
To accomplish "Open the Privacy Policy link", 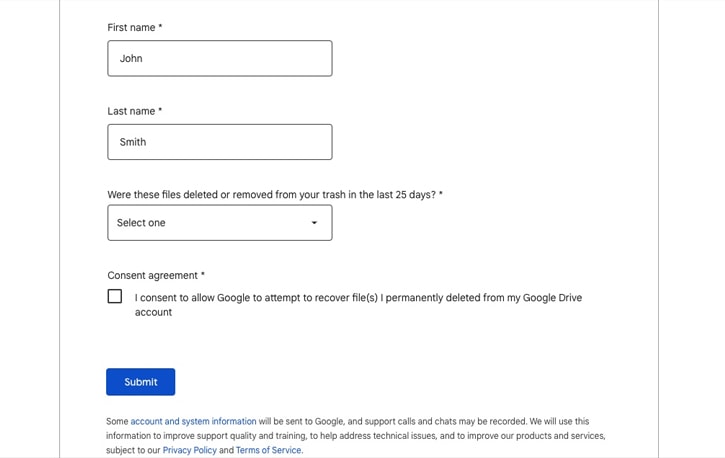I will [x=190, y=450].
